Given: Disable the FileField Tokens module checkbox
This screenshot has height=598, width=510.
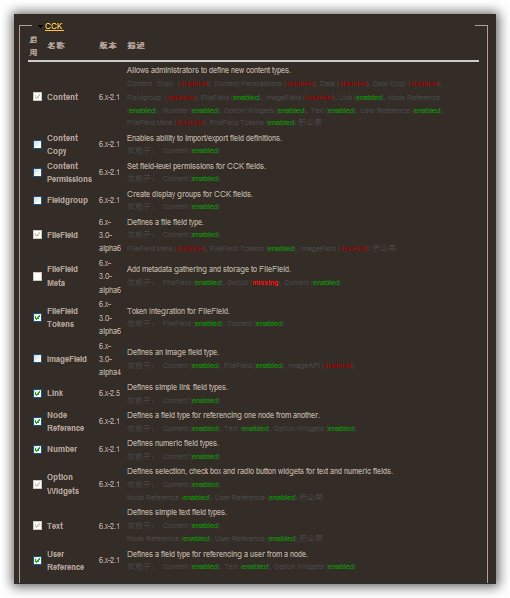Looking at the screenshot, I should pyautogui.click(x=37, y=317).
